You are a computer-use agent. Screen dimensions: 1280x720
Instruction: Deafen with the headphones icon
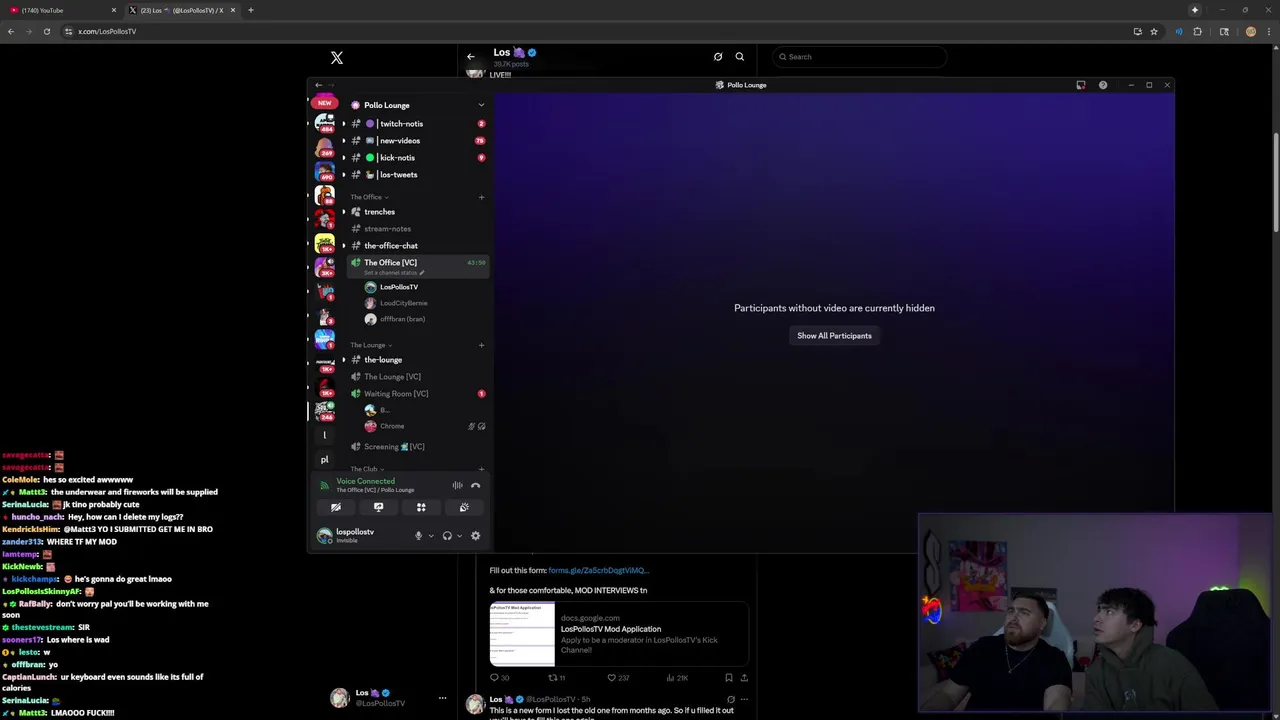pyautogui.click(x=447, y=536)
